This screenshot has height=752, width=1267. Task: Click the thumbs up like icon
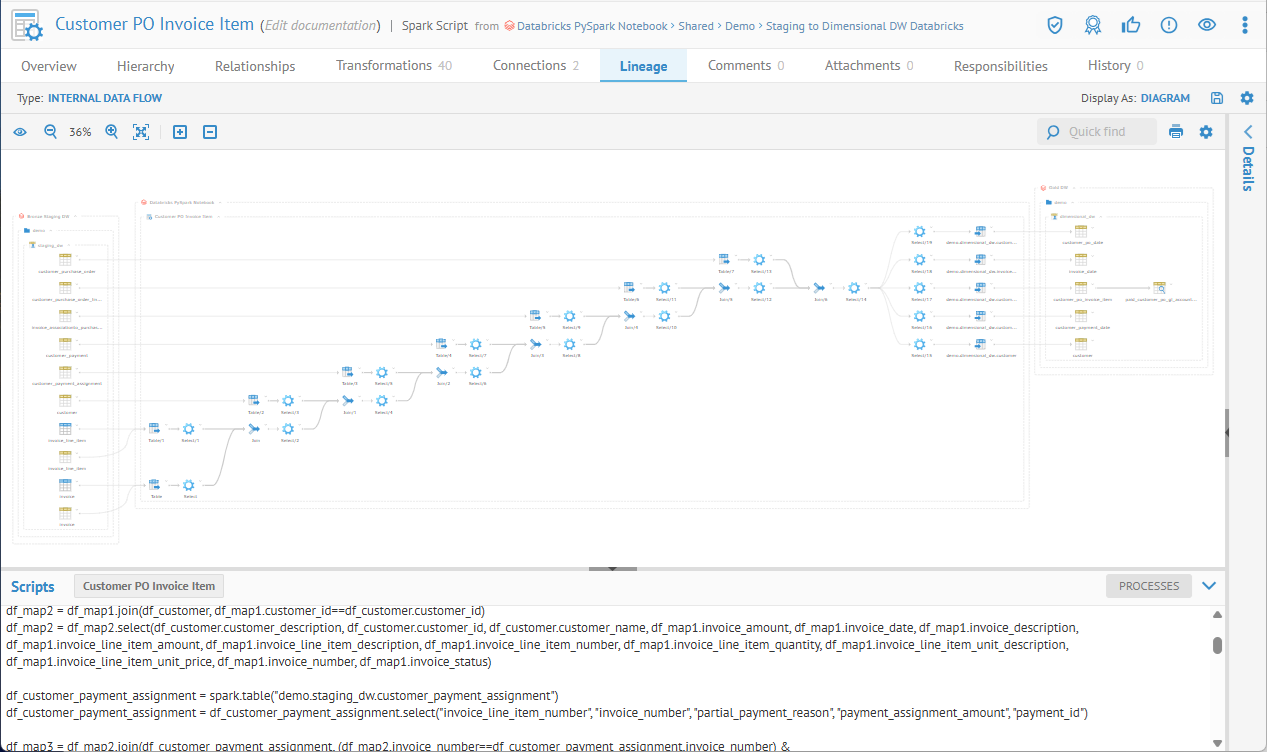1131,25
